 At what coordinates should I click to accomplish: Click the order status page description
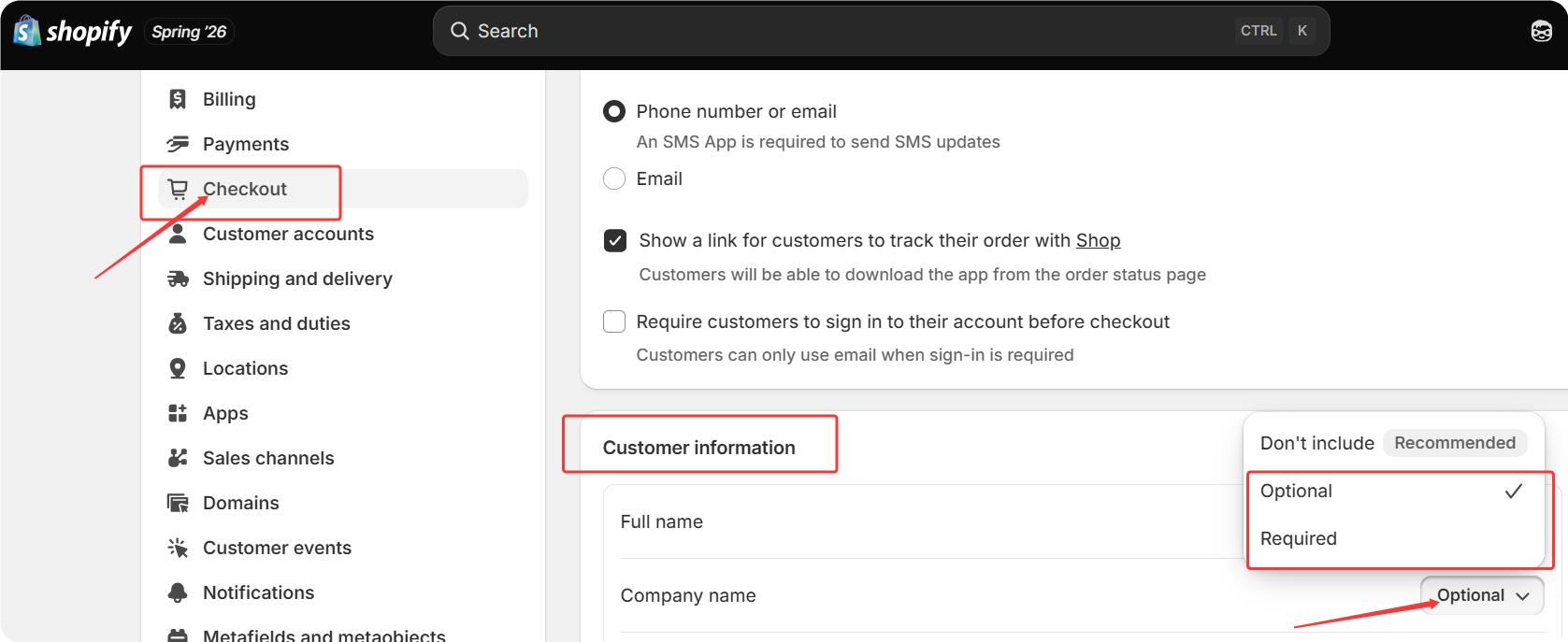coord(923,275)
